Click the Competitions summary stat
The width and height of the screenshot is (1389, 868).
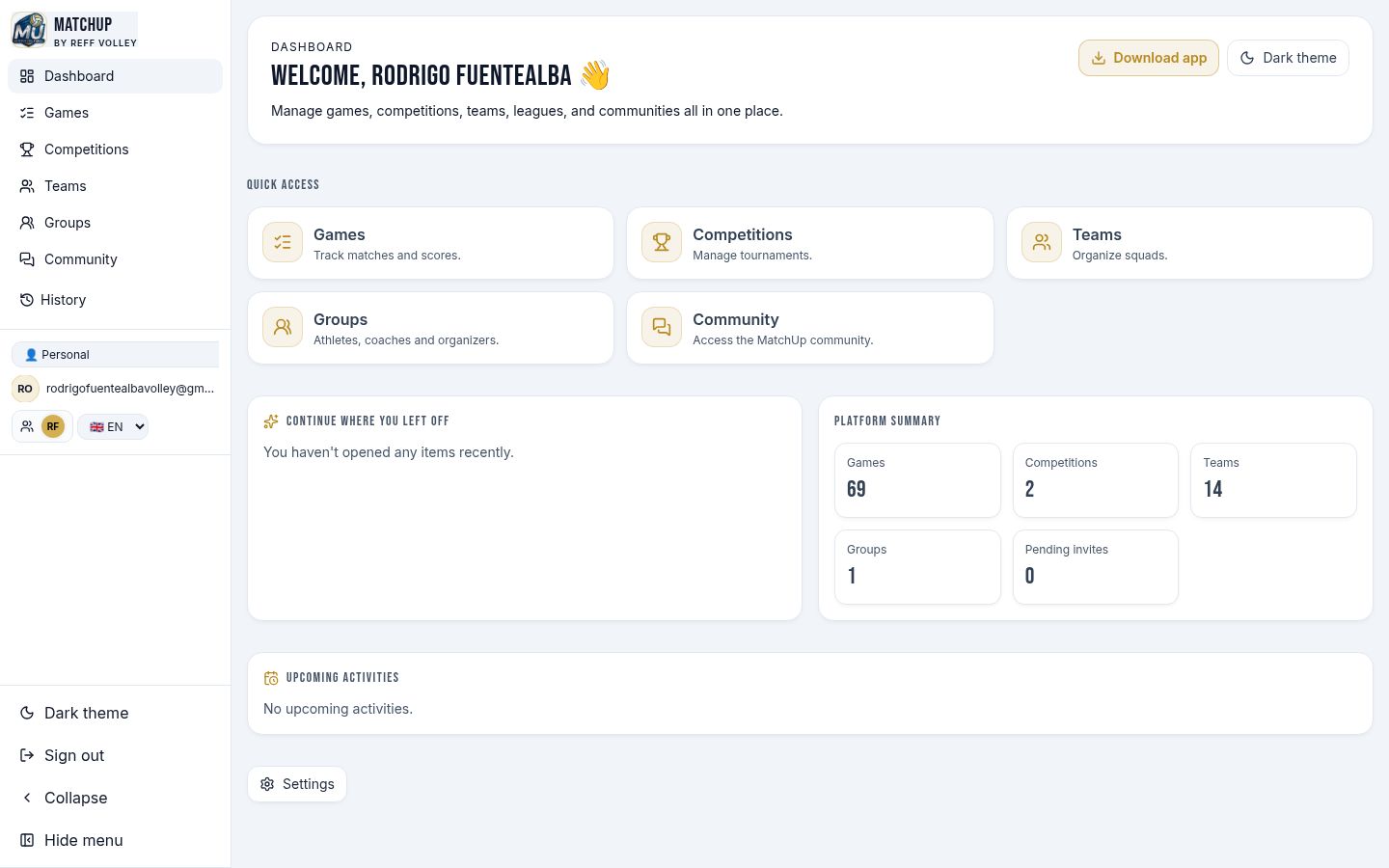tap(1096, 480)
